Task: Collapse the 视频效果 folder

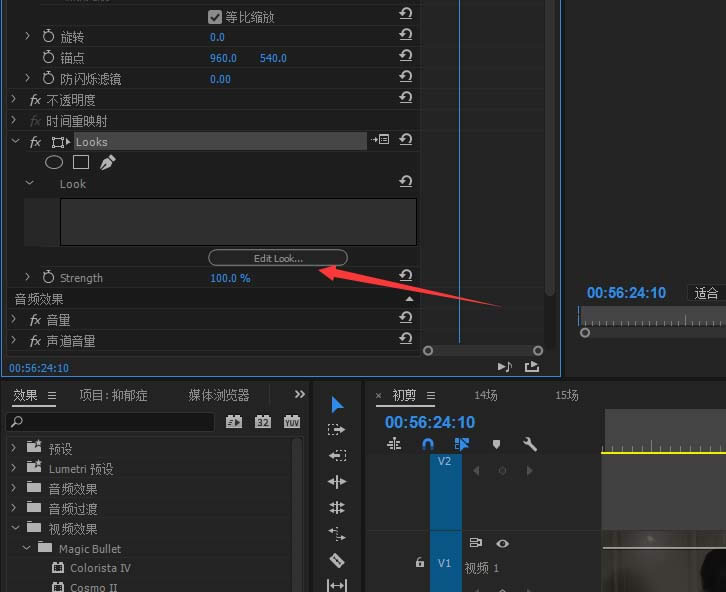Action: tap(14, 529)
